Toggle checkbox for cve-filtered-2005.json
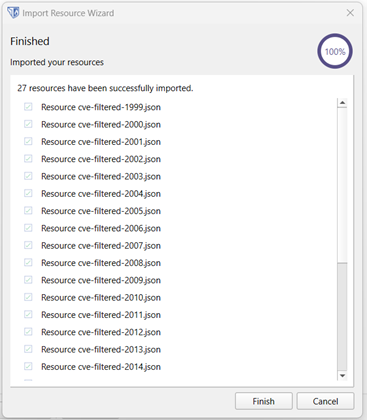Screen dimensions: 367x420 coord(28,211)
